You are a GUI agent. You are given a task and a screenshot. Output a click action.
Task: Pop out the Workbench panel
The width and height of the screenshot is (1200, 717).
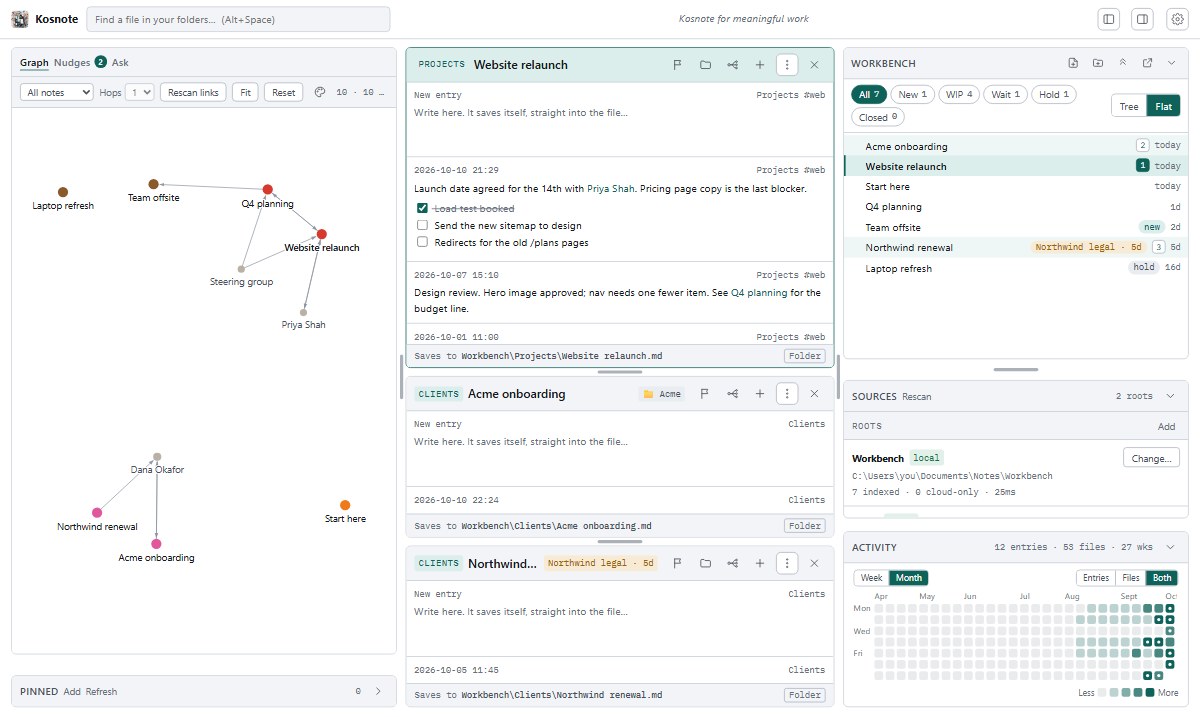click(1147, 63)
